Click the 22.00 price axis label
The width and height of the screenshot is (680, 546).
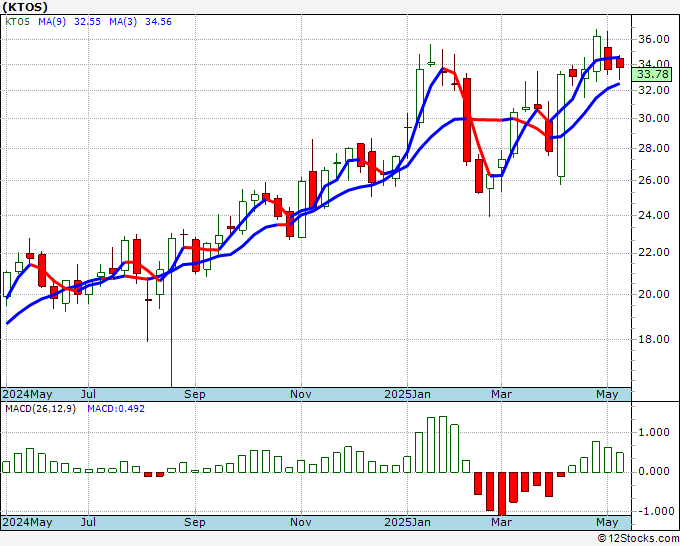click(x=653, y=253)
